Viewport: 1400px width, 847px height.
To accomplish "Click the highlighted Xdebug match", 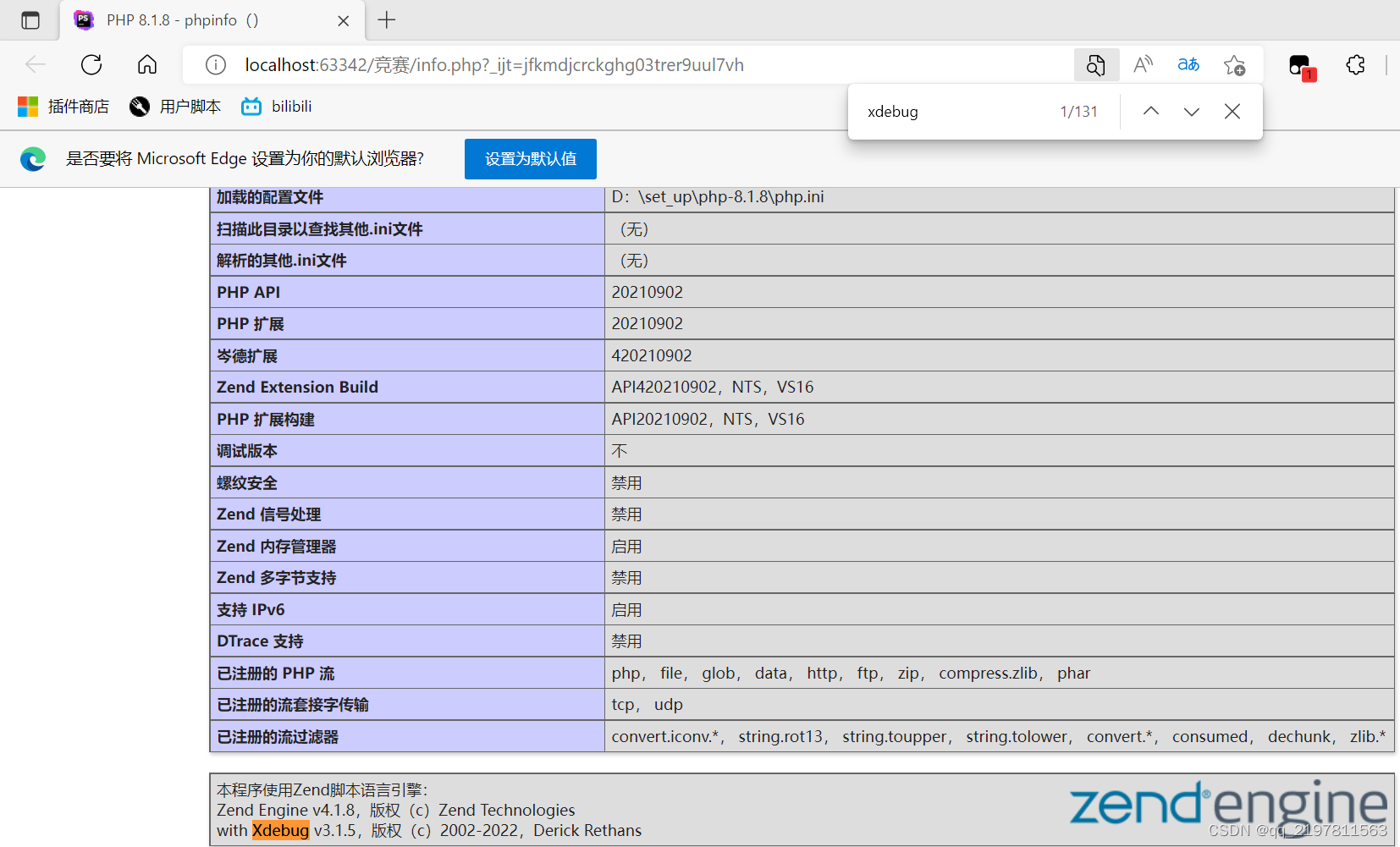I will pos(281,830).
